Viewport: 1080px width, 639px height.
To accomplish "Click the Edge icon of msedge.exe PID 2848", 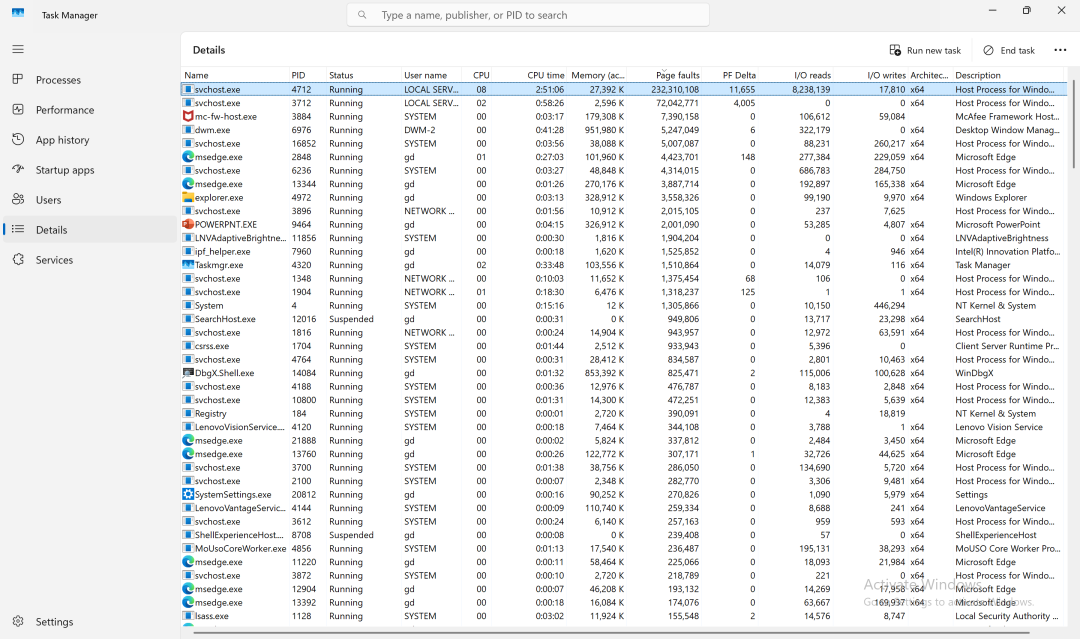I will click(188, 157).
